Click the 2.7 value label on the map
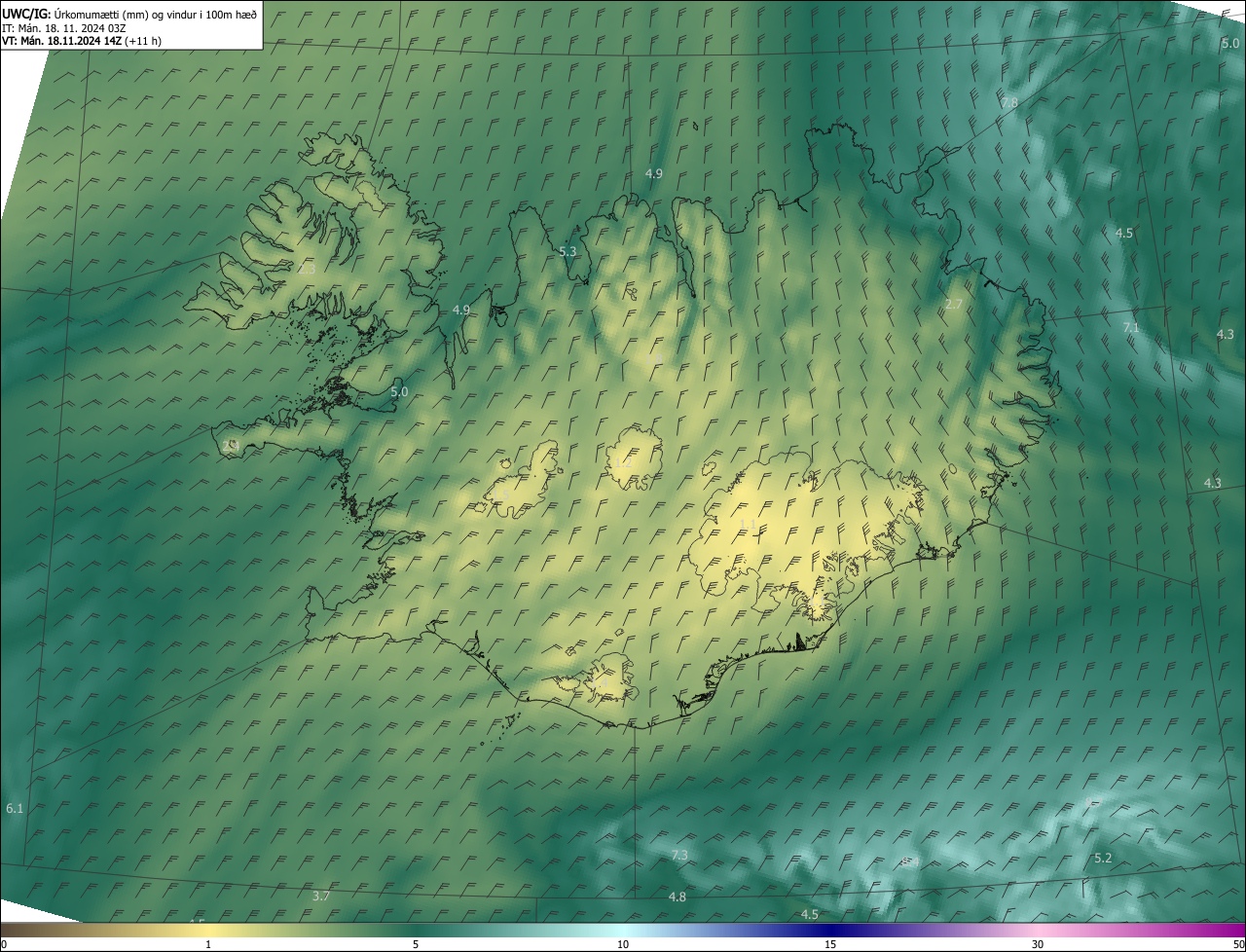 click(954, 304)
